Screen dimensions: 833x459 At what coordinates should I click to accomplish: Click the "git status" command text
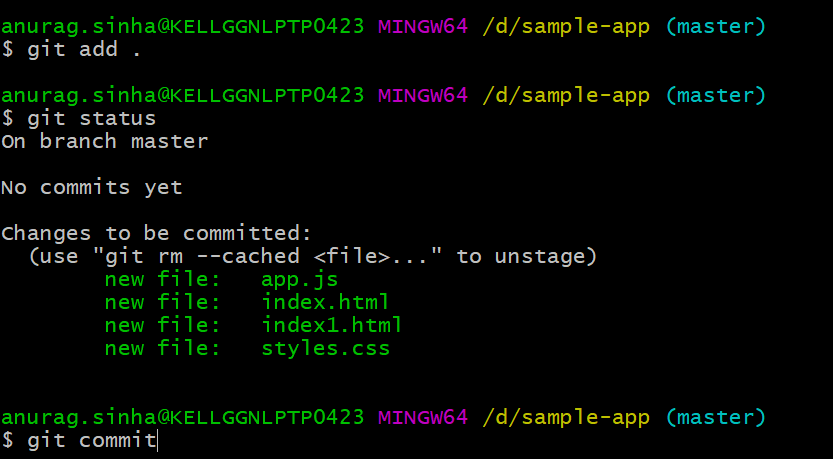pos(91,119)
